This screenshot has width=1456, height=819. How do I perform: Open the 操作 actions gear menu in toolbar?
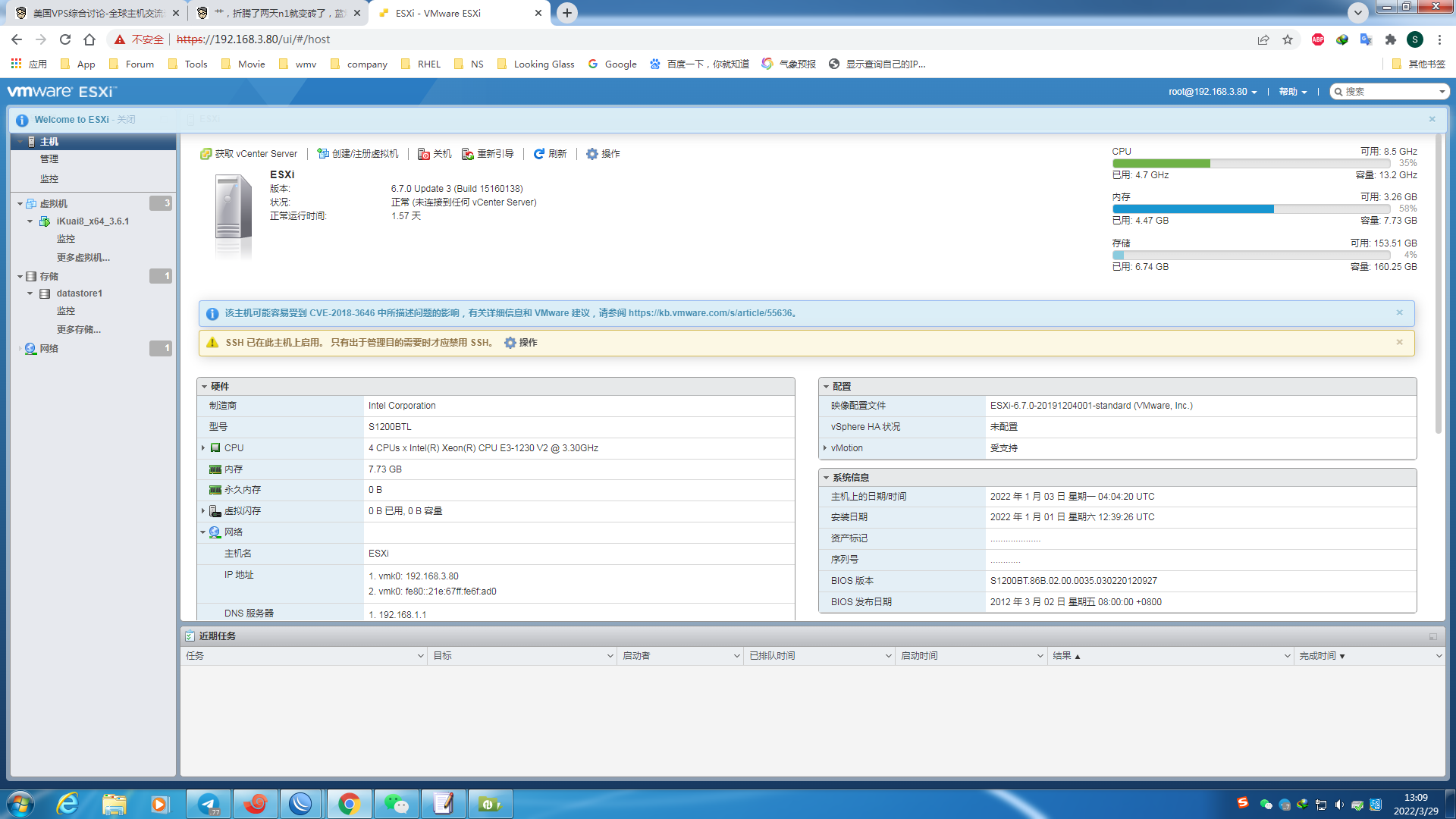pyautogui.click(x=603, y=154)
